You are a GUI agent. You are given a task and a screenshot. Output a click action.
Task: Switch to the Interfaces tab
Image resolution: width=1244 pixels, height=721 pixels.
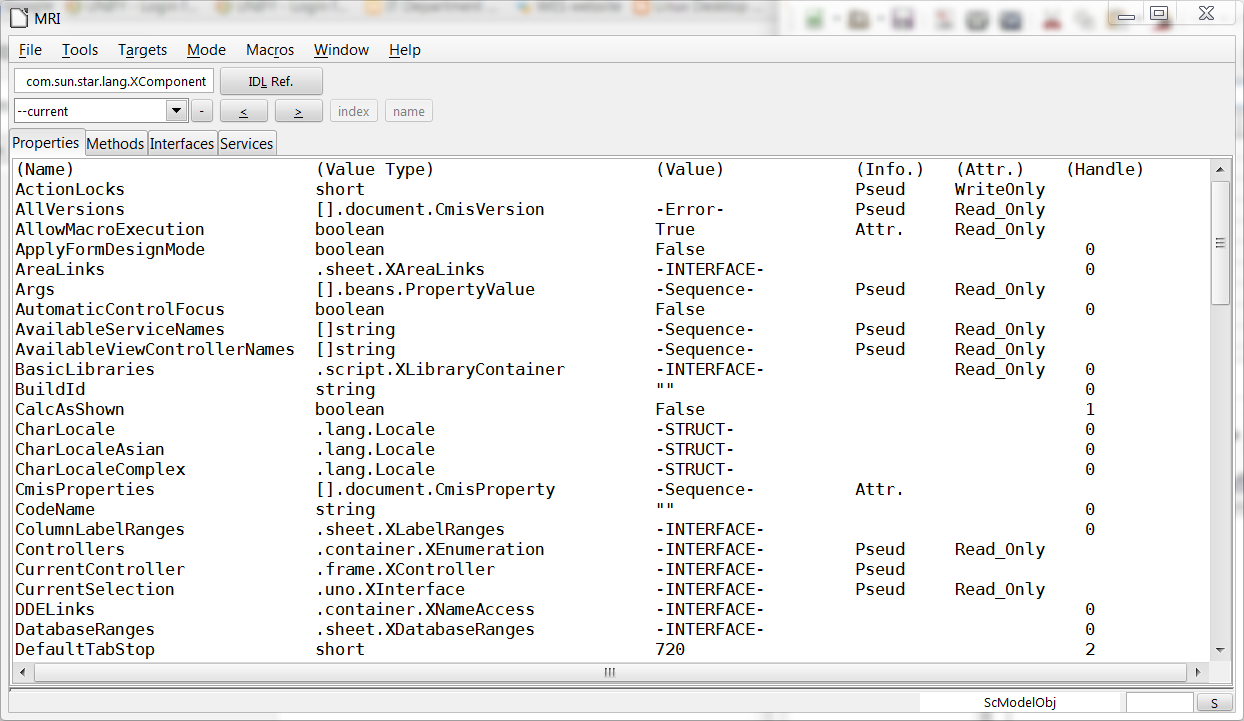pos(182,144)
